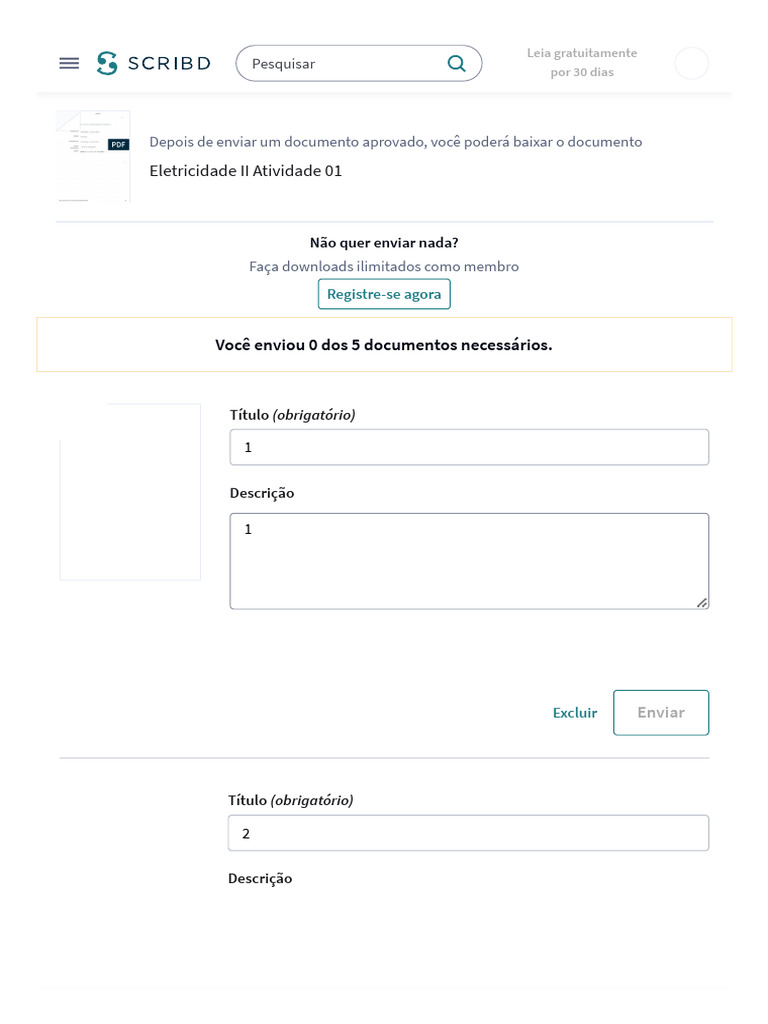Click the Scribd logo

154,63
